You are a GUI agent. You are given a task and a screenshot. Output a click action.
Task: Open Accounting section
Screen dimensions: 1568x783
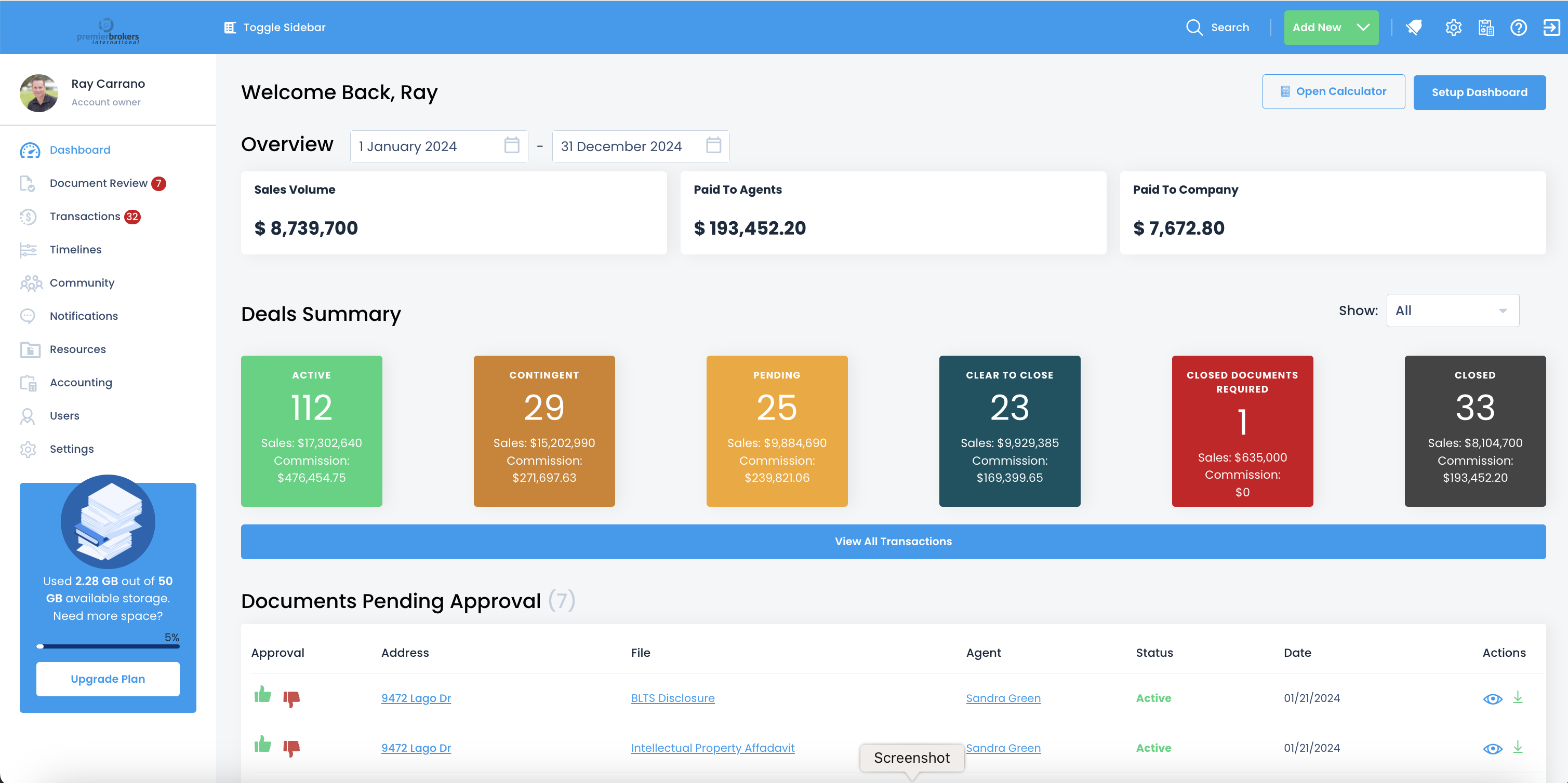click(x=81, y=383)
